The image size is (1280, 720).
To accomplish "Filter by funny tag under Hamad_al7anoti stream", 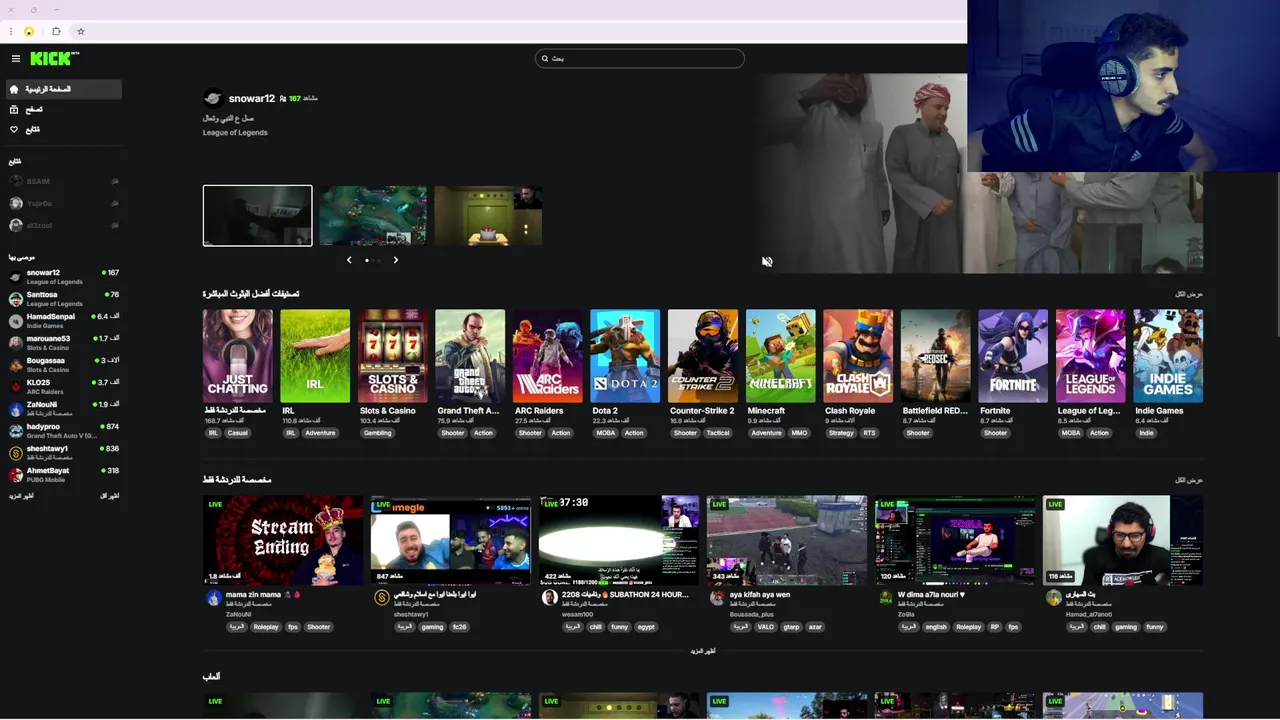I will 1155,627.
